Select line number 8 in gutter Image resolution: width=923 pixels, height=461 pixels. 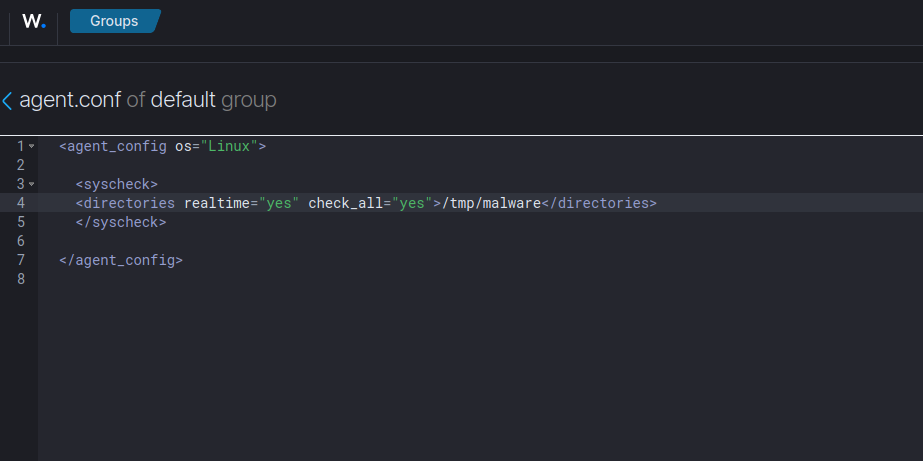tap(21, 278)
